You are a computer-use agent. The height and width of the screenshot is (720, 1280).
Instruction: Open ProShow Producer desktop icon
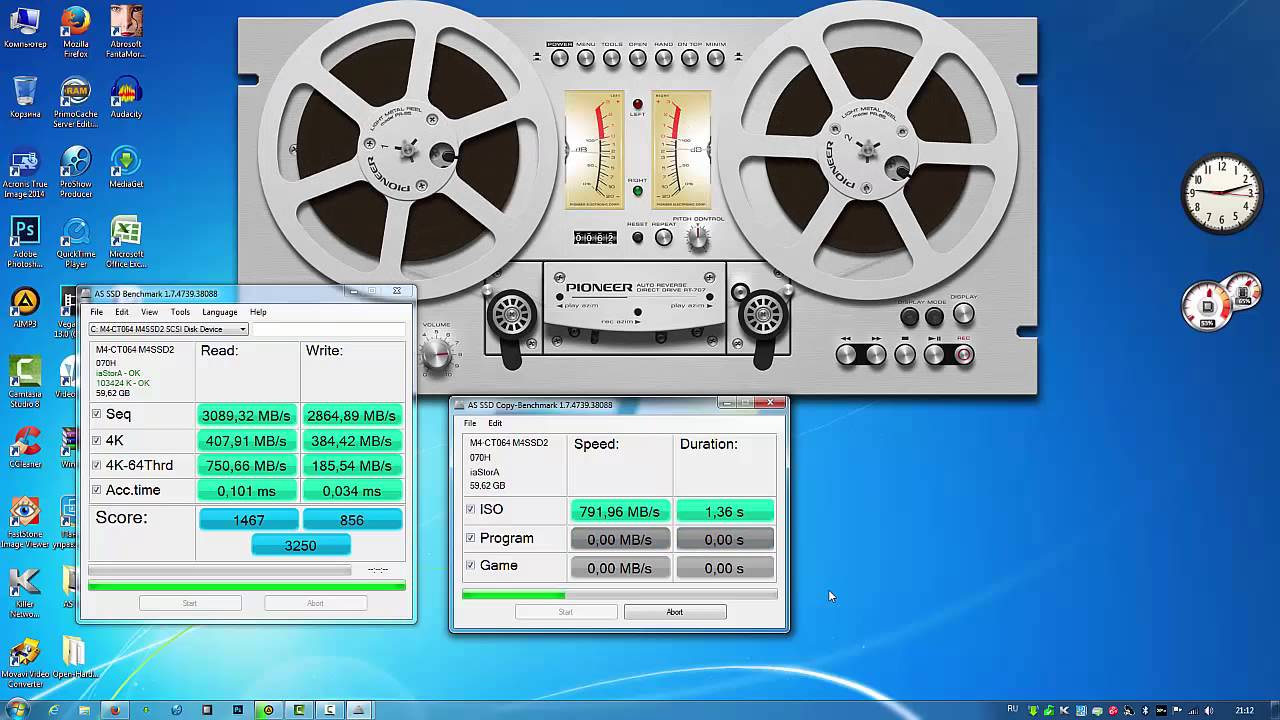point(75,172)
